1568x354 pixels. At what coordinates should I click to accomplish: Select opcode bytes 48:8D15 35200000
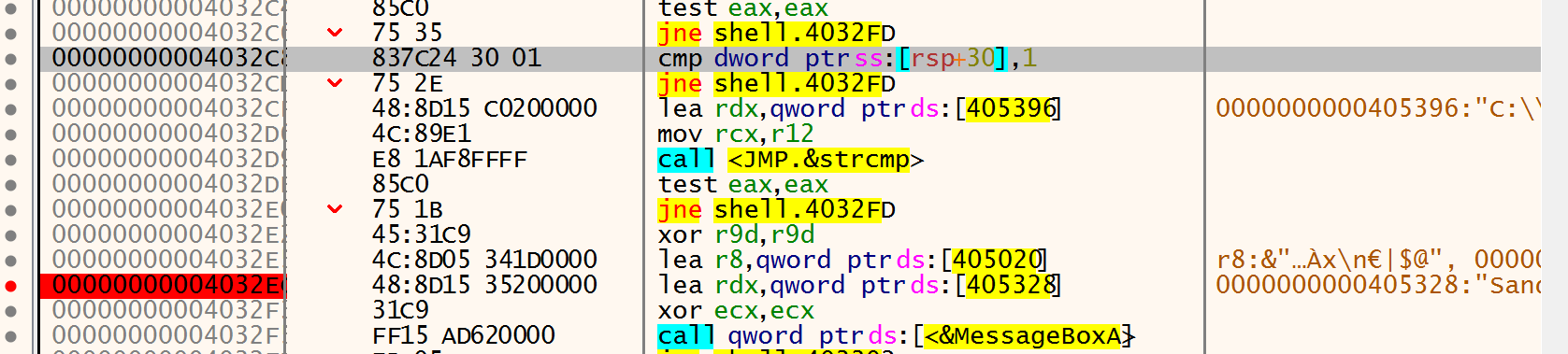coord(484,285)
